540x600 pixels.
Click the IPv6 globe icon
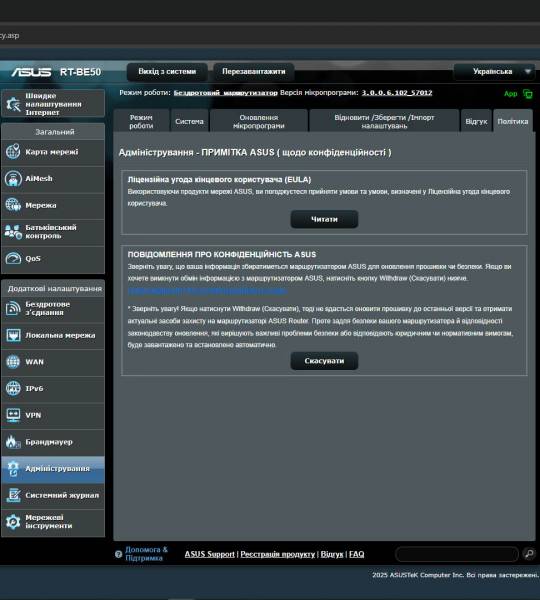click(x=13, y=388)
